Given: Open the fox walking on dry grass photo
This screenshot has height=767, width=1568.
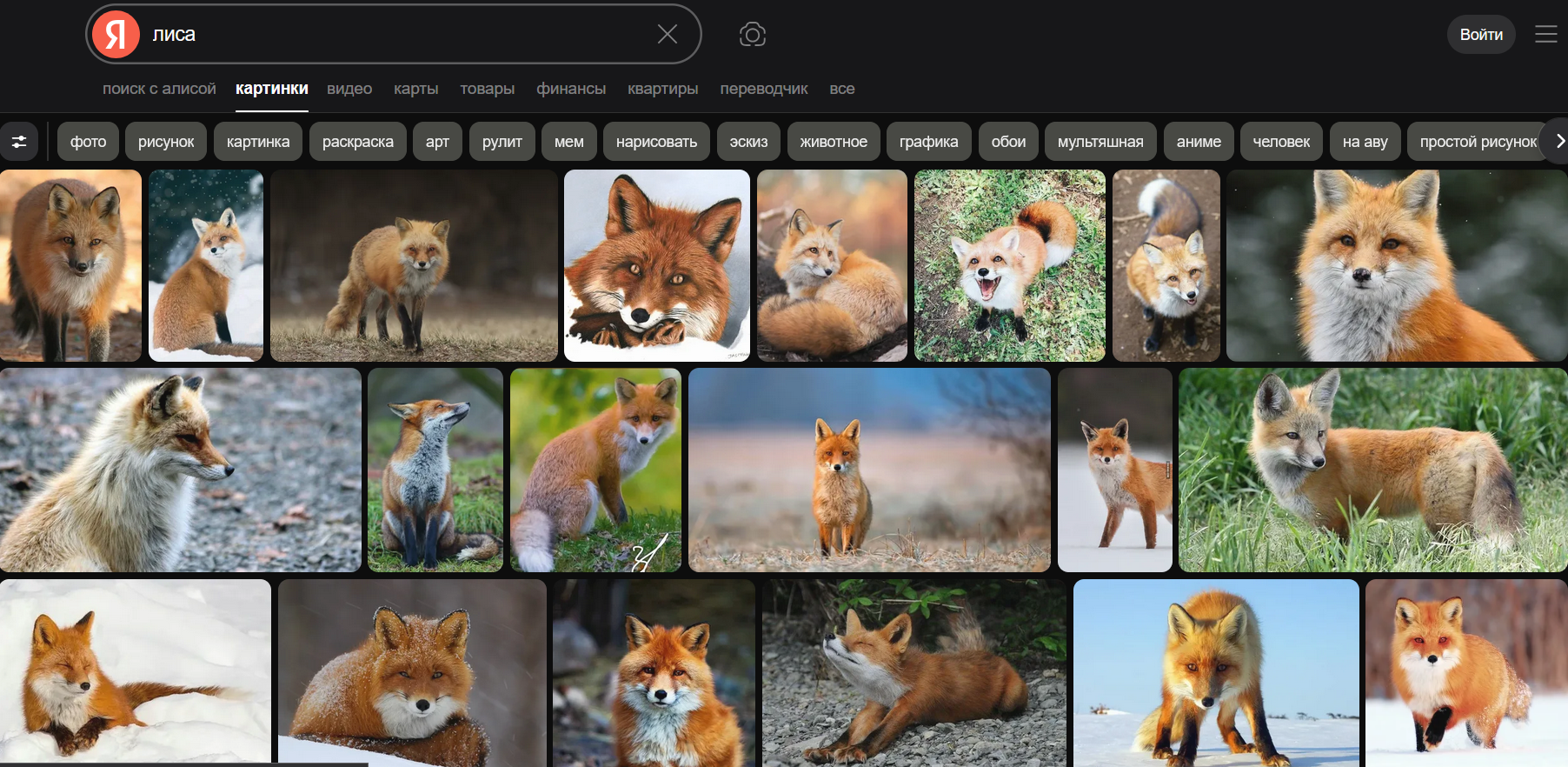Looking at the screenshot, I should pos(414,265).
